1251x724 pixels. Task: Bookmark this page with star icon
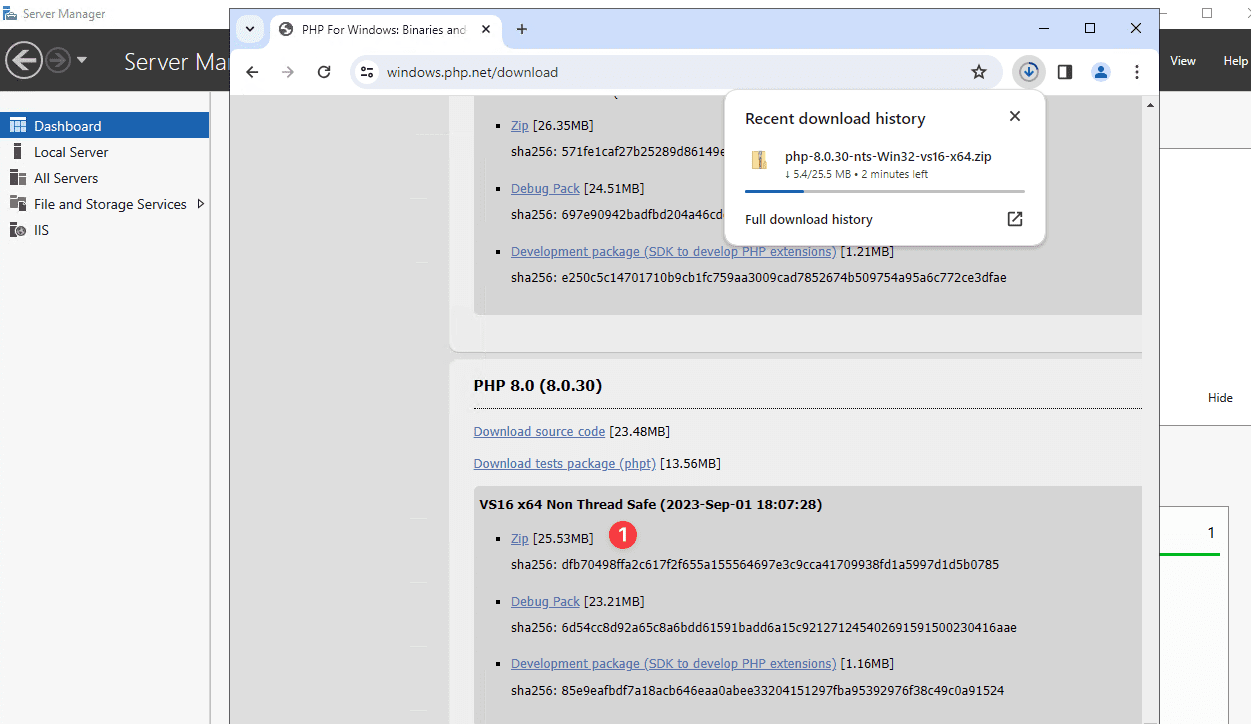tap(979, 72)
